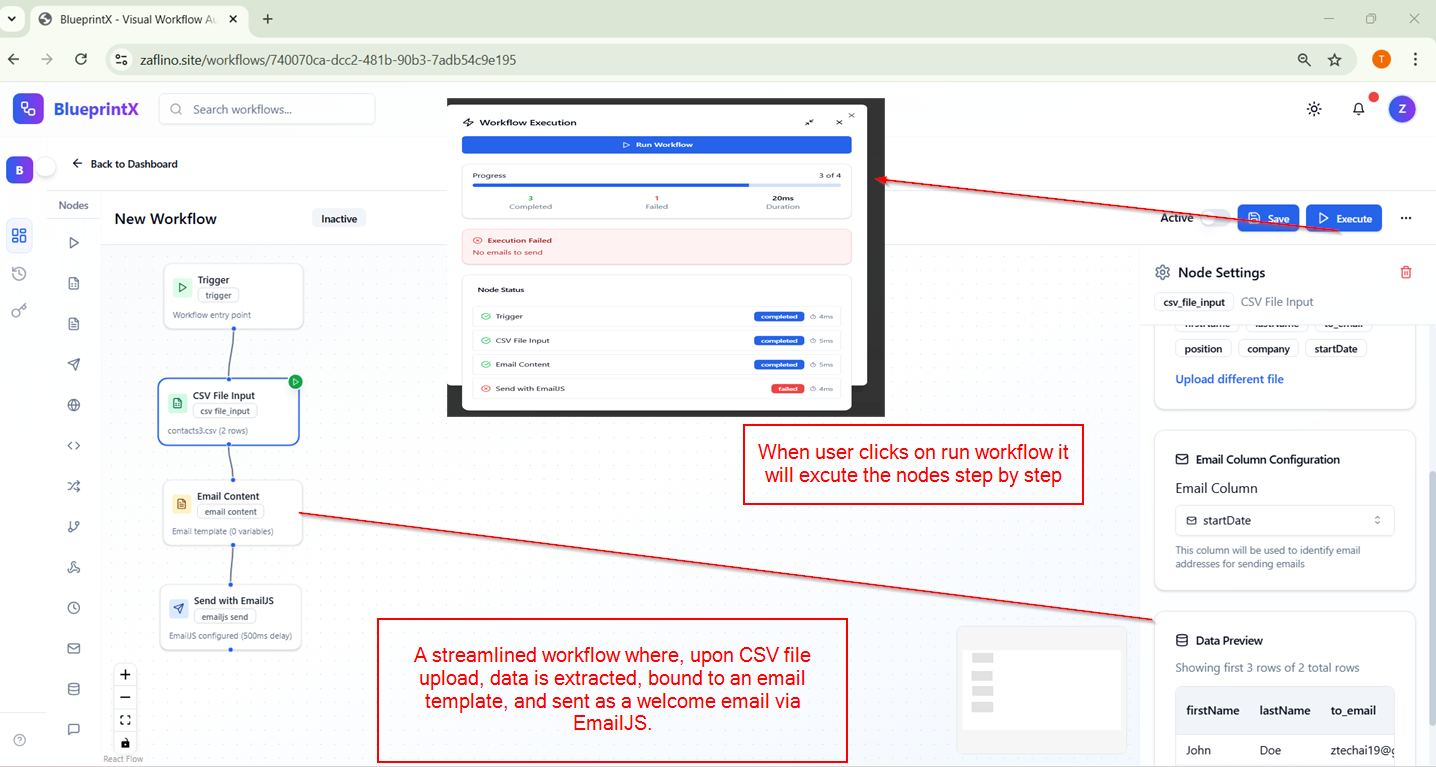Click the 'to_email' table header
Screen dimensions: 1436x767
pos(1353,710)
